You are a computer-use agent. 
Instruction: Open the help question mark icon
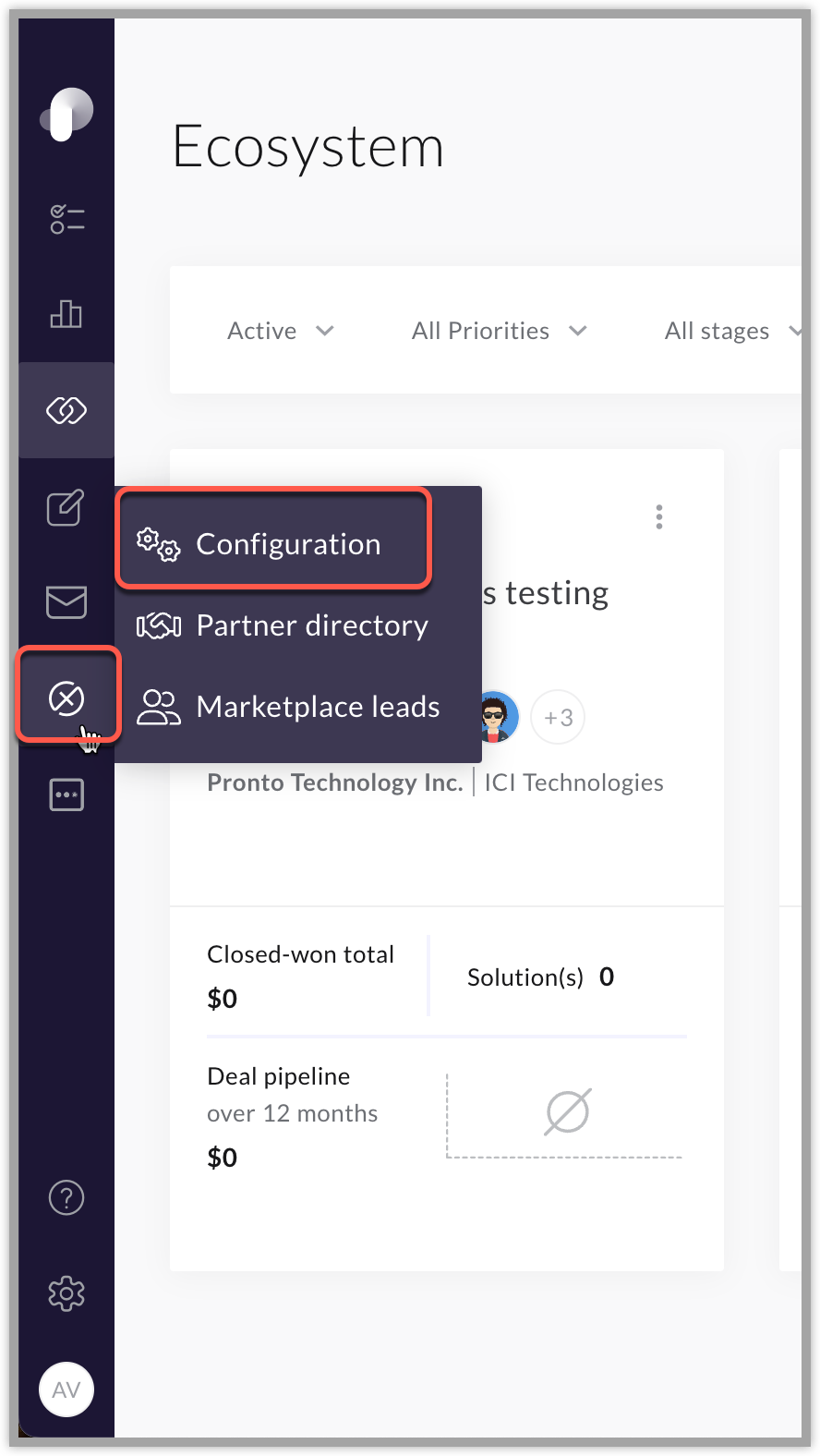pos(66,1198)
